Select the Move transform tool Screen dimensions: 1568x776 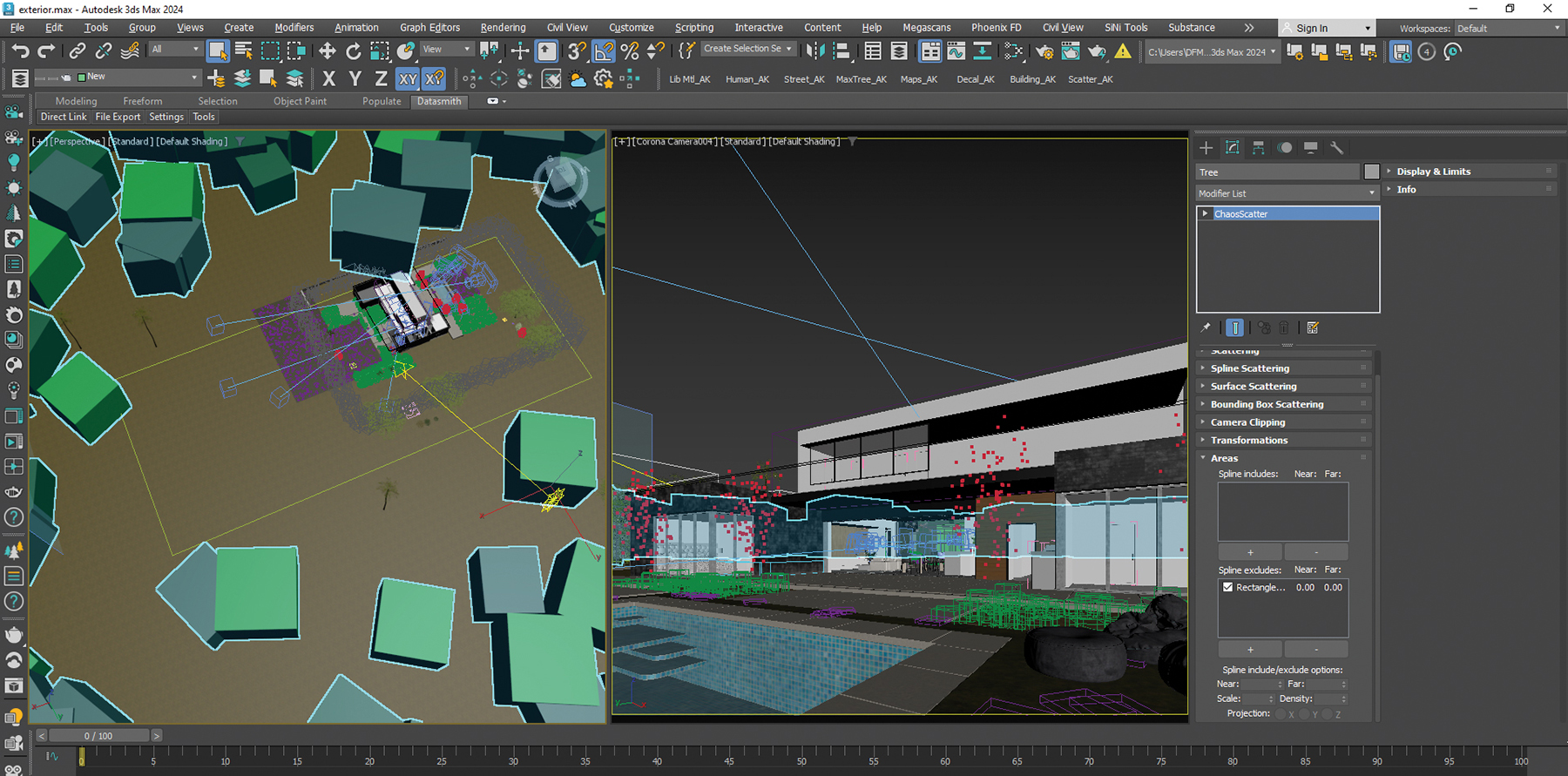(x=328, y=51)
